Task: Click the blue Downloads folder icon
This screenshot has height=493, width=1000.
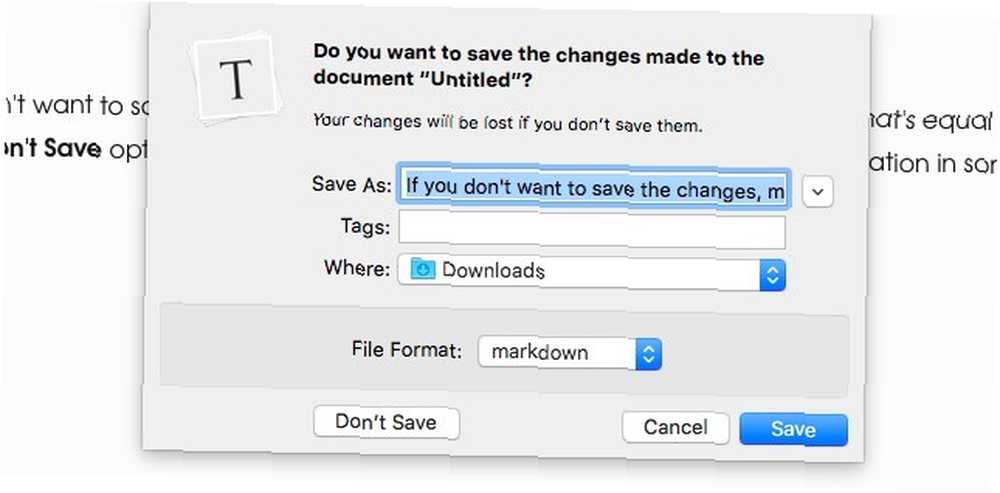Action: coord(422,270)
